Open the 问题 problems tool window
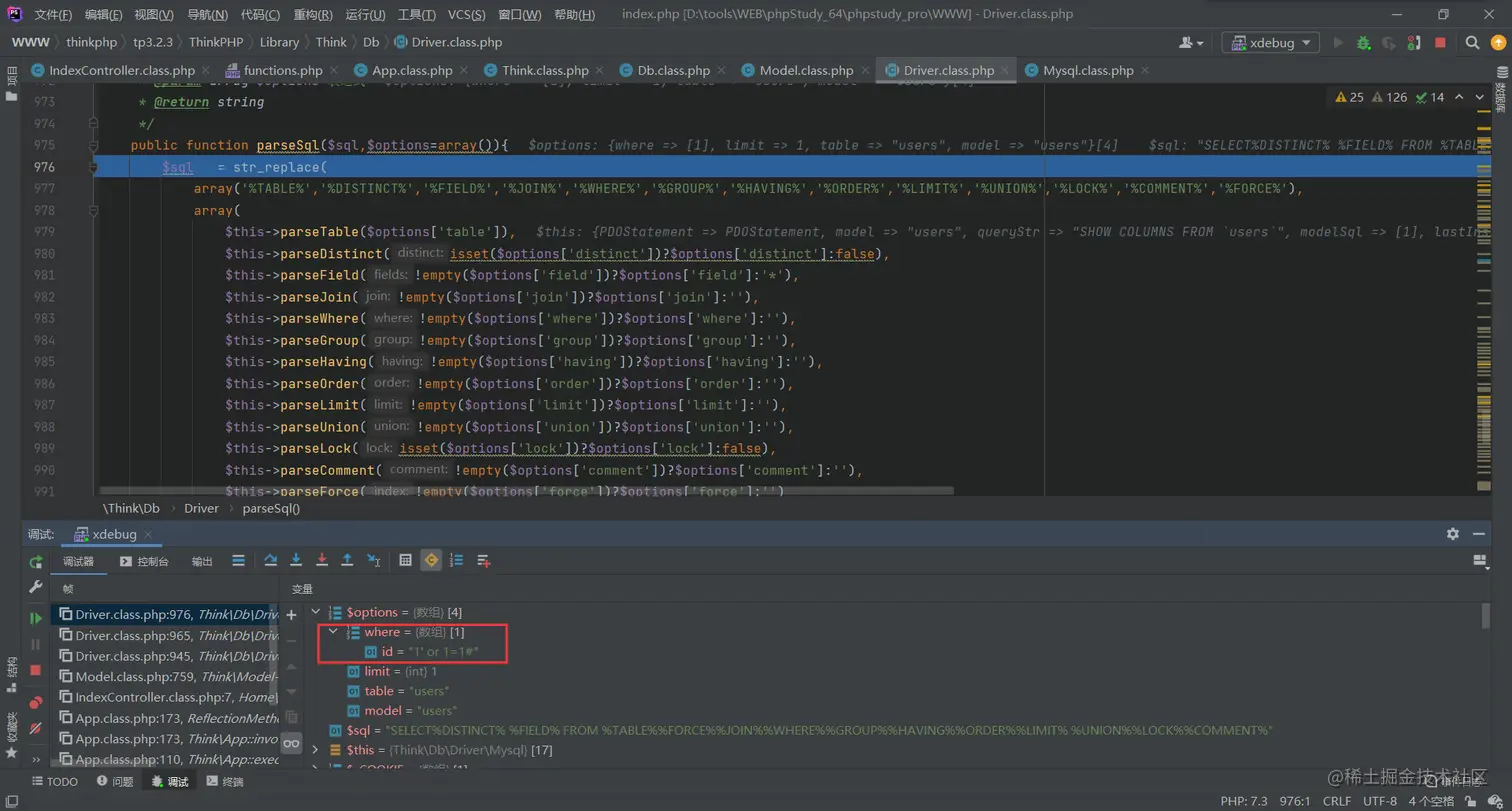 115,782
